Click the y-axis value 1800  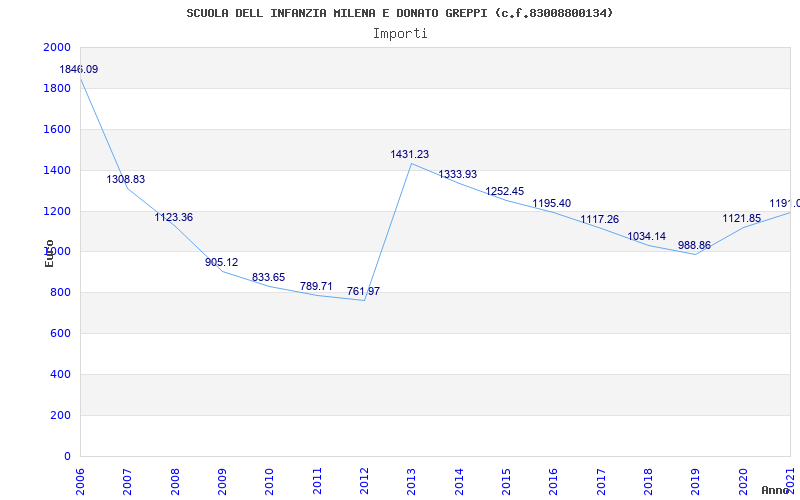pos(57,88)
